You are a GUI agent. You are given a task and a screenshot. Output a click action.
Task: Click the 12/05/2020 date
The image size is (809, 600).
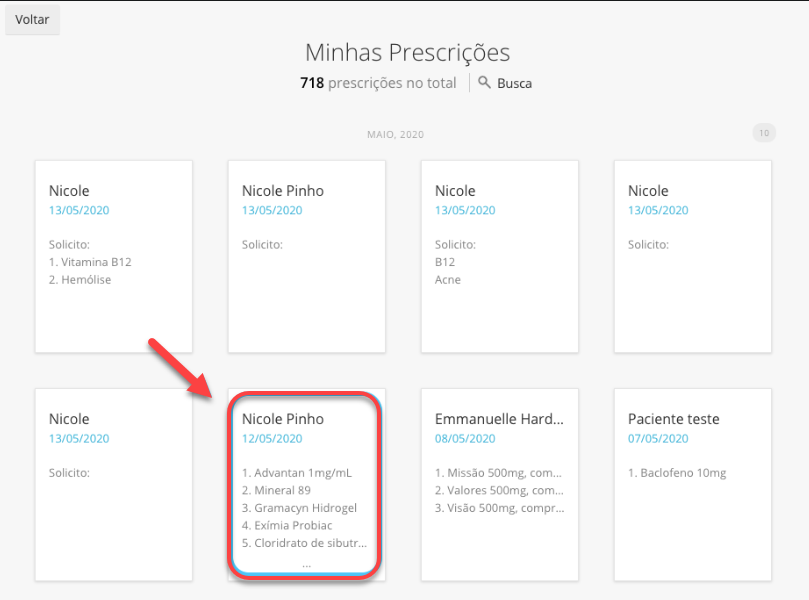pos(272,438)
